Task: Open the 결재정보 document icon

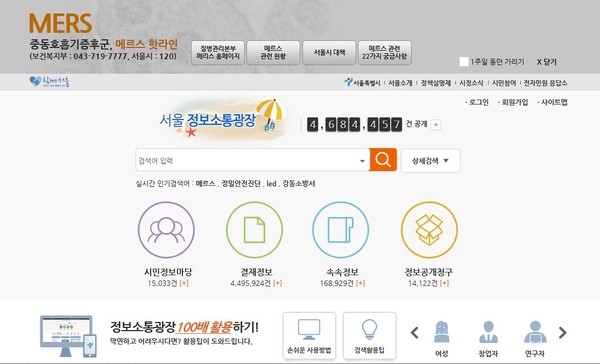Action: coord(254,230)
